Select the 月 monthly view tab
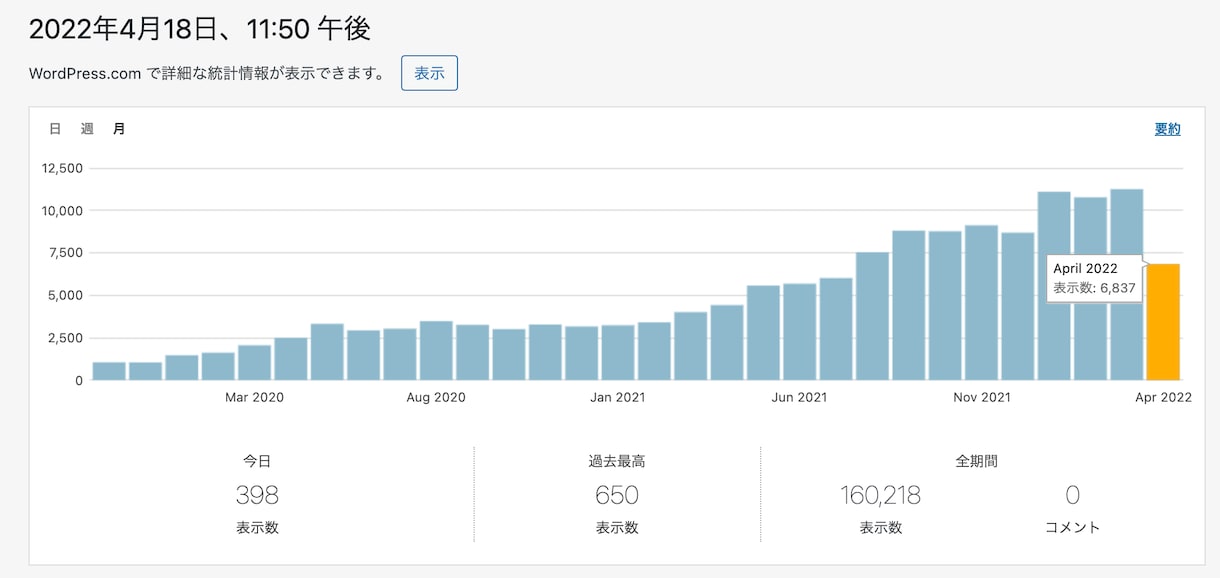Screen dimensions: 1220x578 tap(119, 129)
